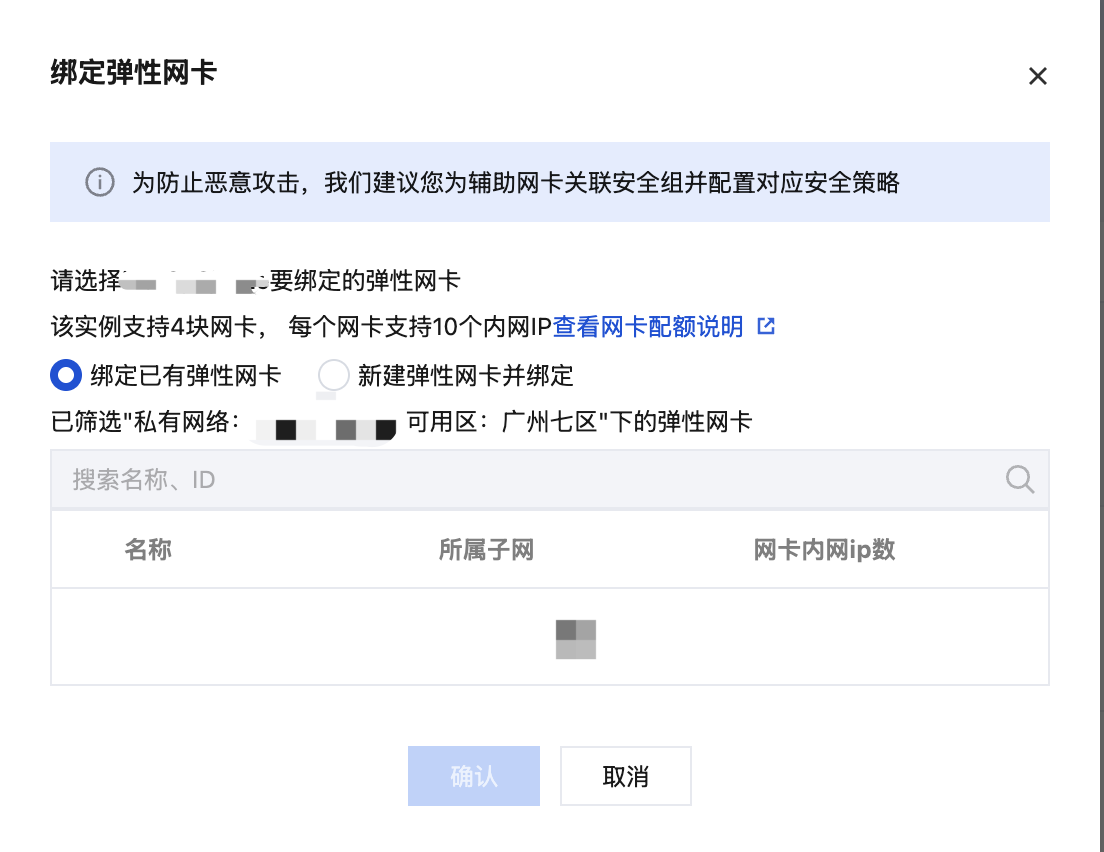
Task: Focus the 搜索名称、ID search field
Action: (x=550, y=480)
